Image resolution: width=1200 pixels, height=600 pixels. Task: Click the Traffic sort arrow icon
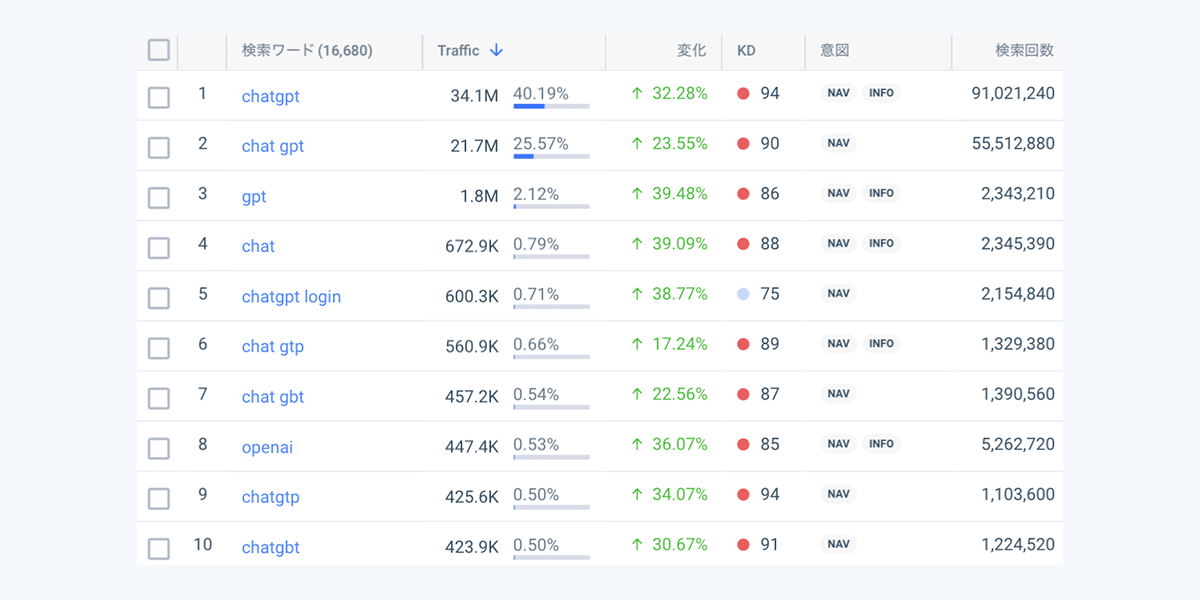tap(497, 50)
